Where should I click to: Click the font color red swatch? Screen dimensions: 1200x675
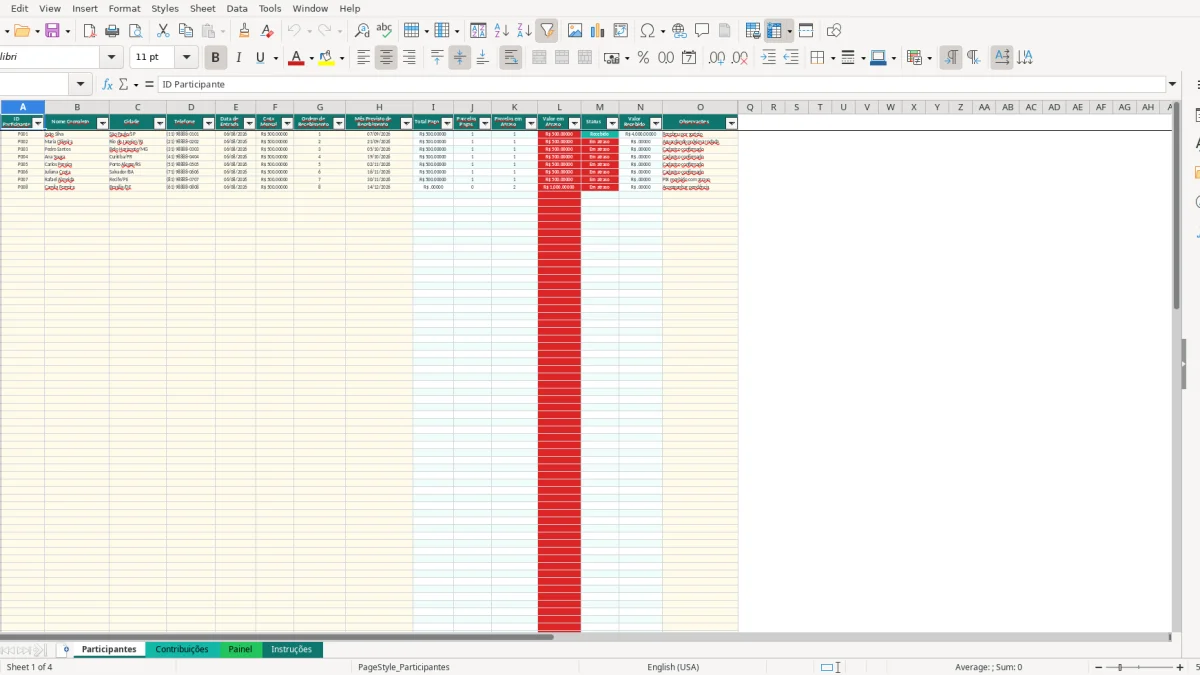pos(295,58)
